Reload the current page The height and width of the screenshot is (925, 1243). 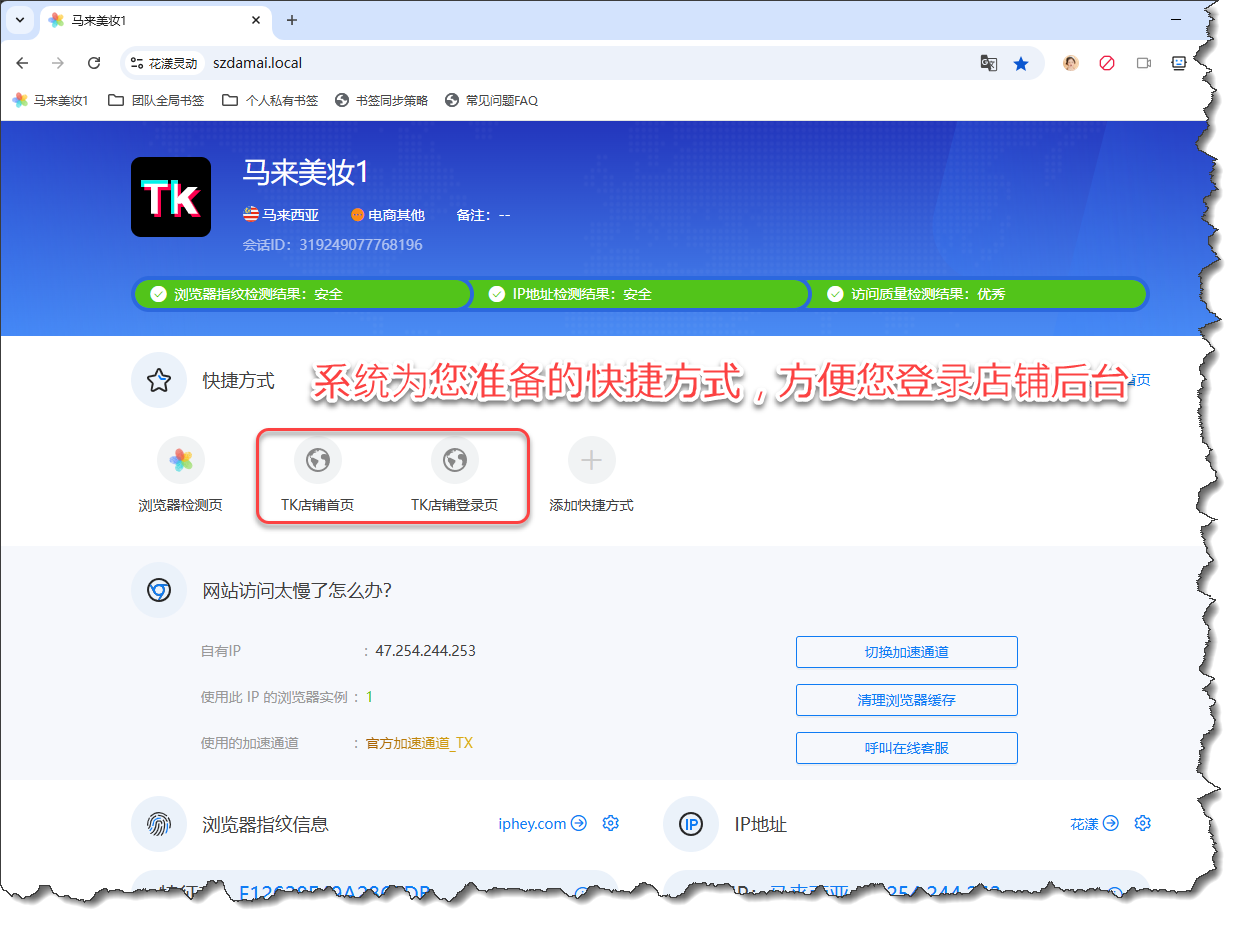pyautogui.click(x=94, y=63)
